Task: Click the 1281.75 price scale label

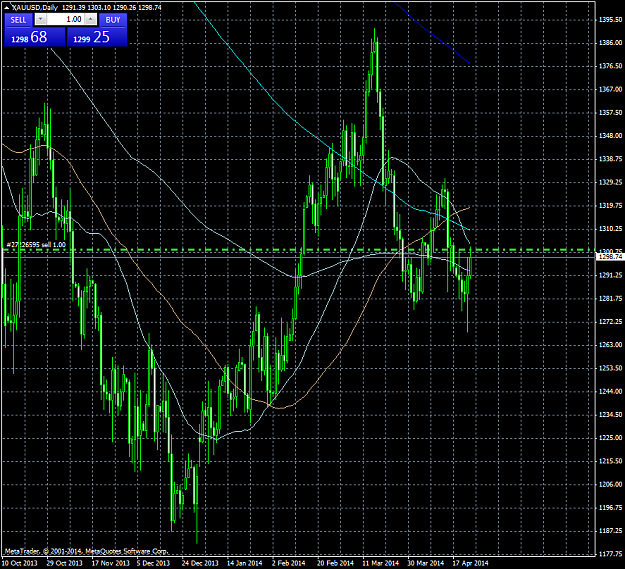Action: coord(611,298)
